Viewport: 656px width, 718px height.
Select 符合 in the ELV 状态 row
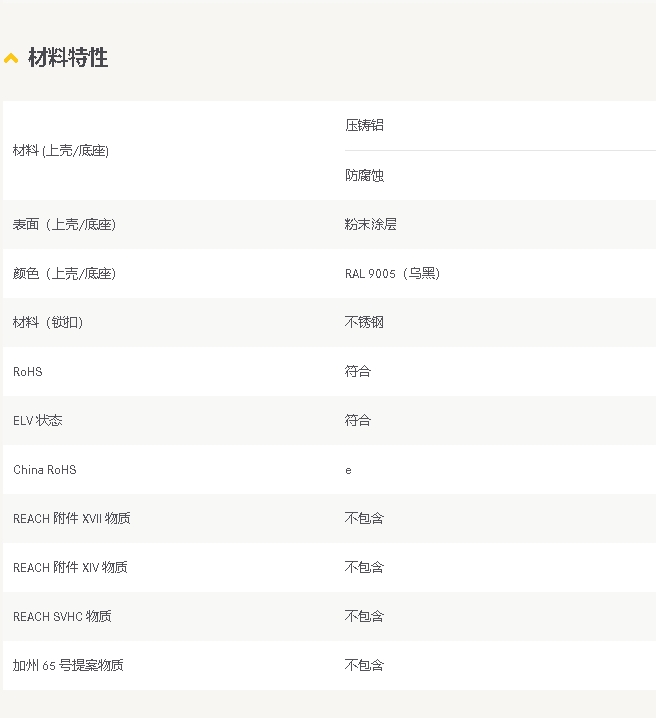coord(358,420)
